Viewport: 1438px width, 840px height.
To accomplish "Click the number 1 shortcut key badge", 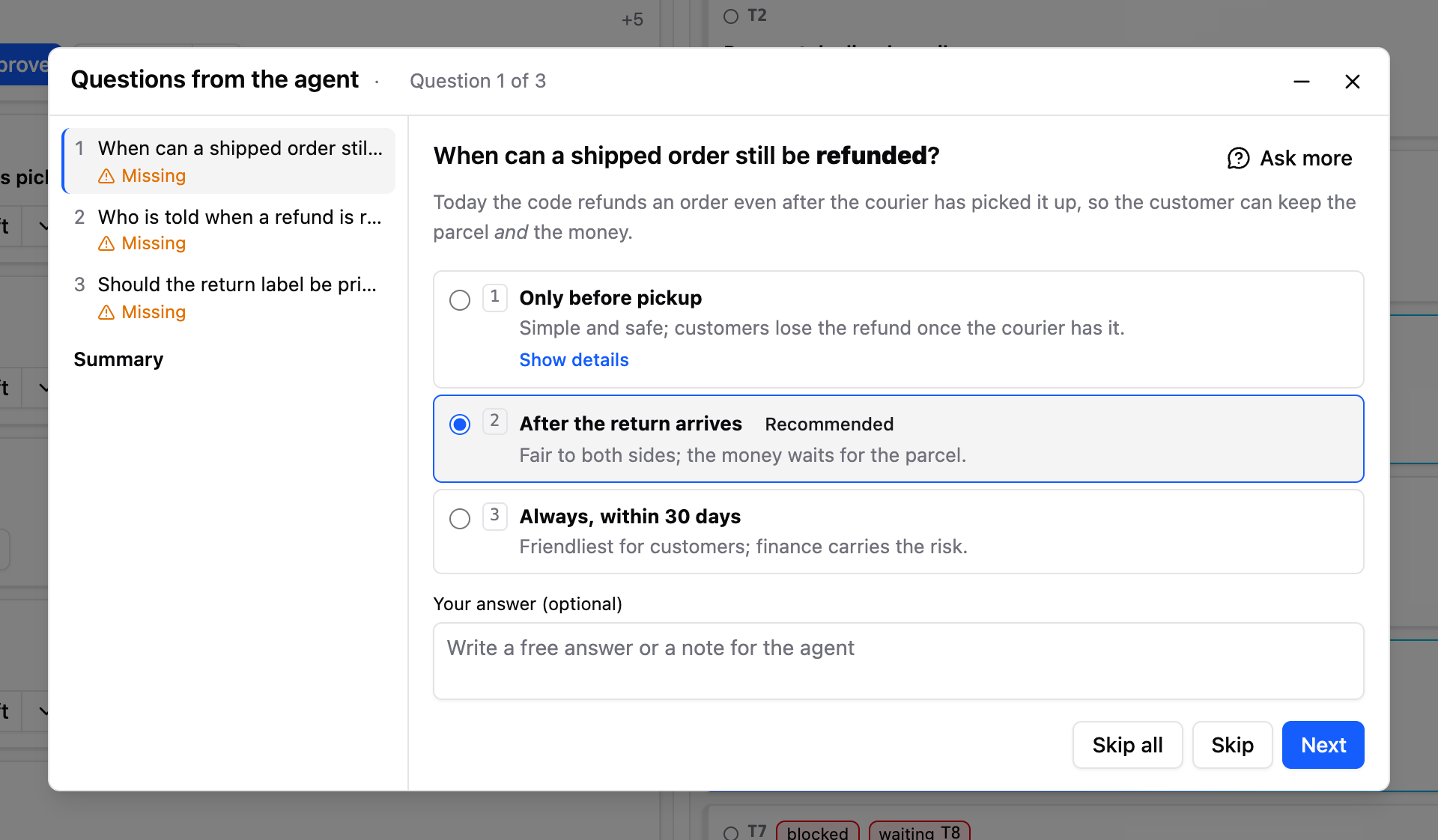I will (x=494, y=297).
